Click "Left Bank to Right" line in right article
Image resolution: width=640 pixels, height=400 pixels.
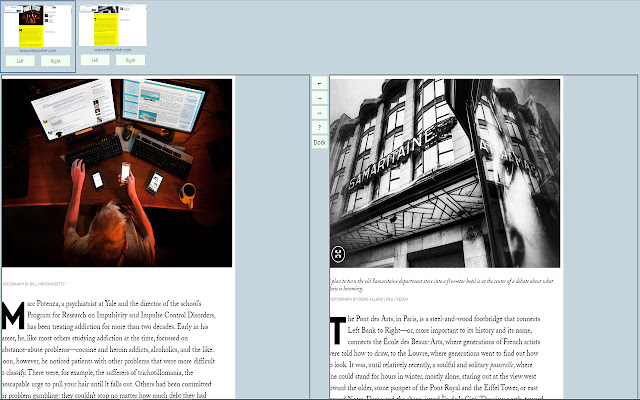(440, 330)
